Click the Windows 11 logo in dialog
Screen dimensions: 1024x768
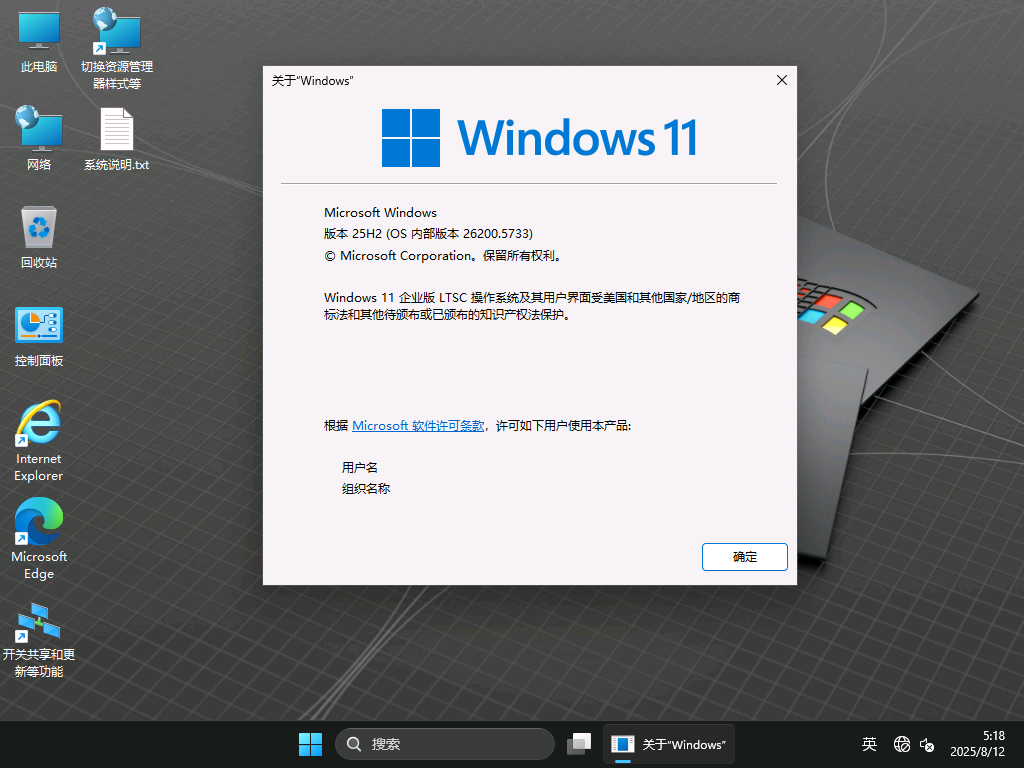click(x=539, y=138)
